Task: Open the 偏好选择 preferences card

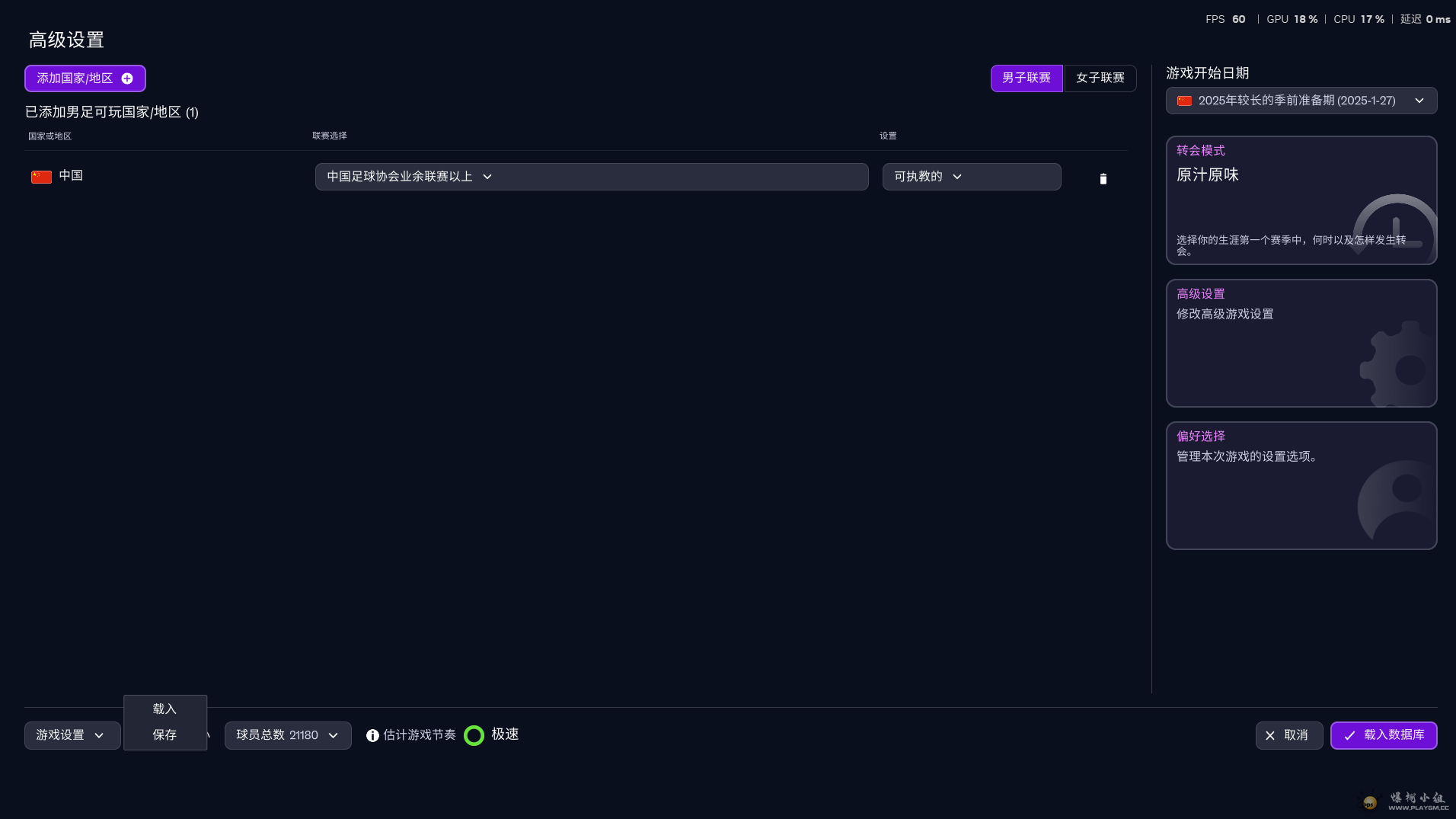Action: pos(1301,485)
